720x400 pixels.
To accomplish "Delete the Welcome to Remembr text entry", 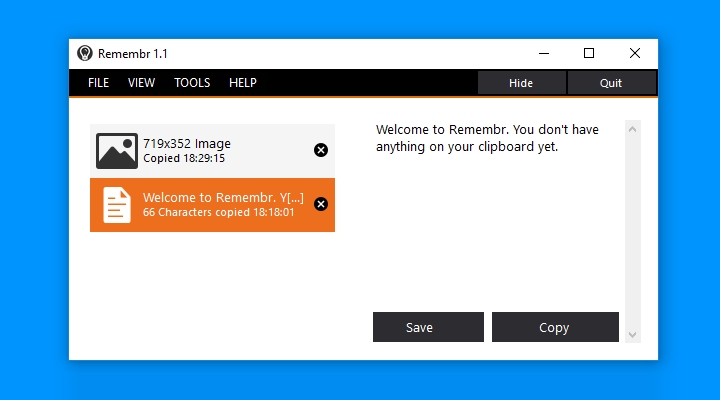I will [321, 204].
